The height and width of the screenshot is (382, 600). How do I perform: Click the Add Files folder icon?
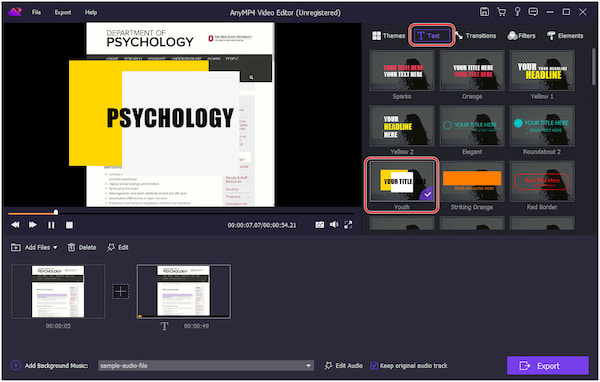point(16,247)
